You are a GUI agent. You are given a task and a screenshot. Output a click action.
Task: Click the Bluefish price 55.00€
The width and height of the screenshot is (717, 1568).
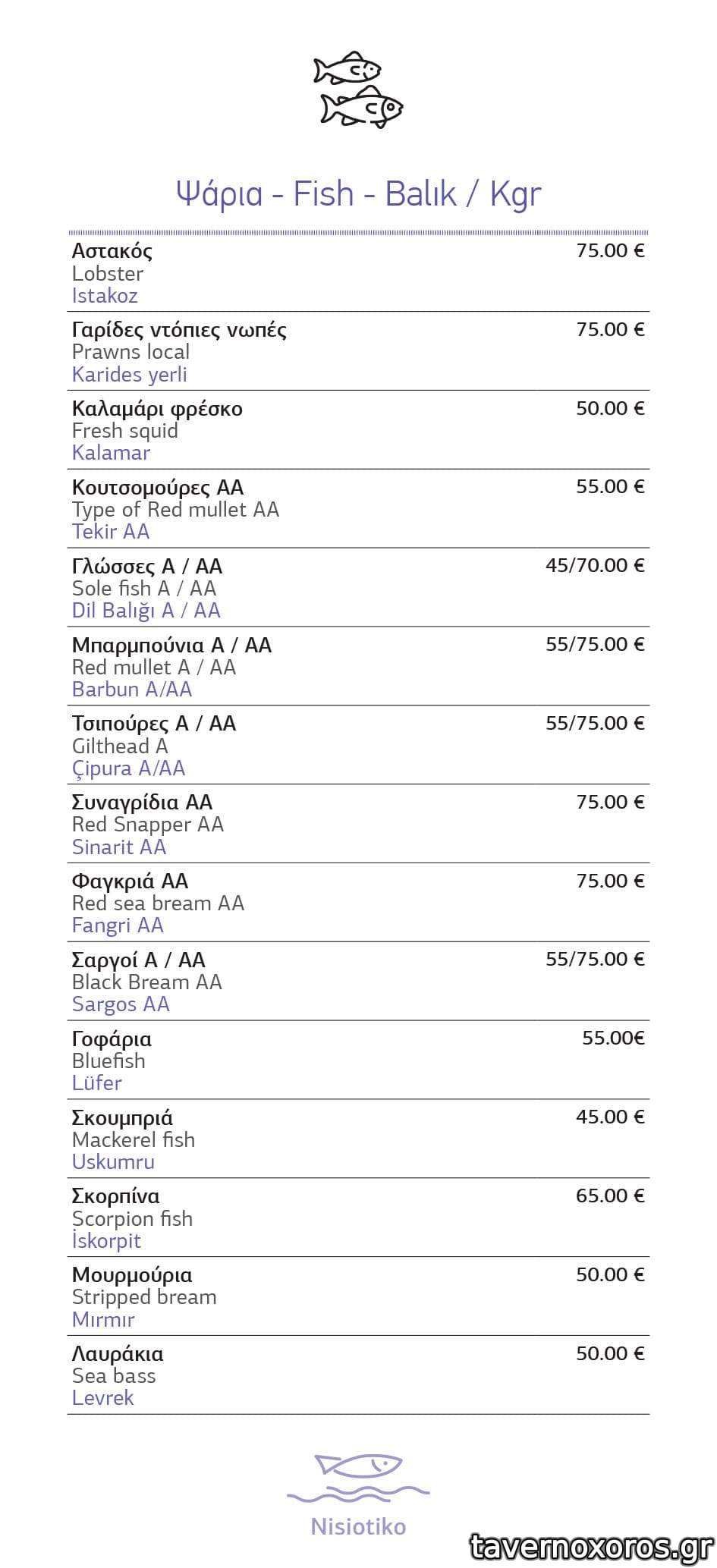pos(613,1038)
